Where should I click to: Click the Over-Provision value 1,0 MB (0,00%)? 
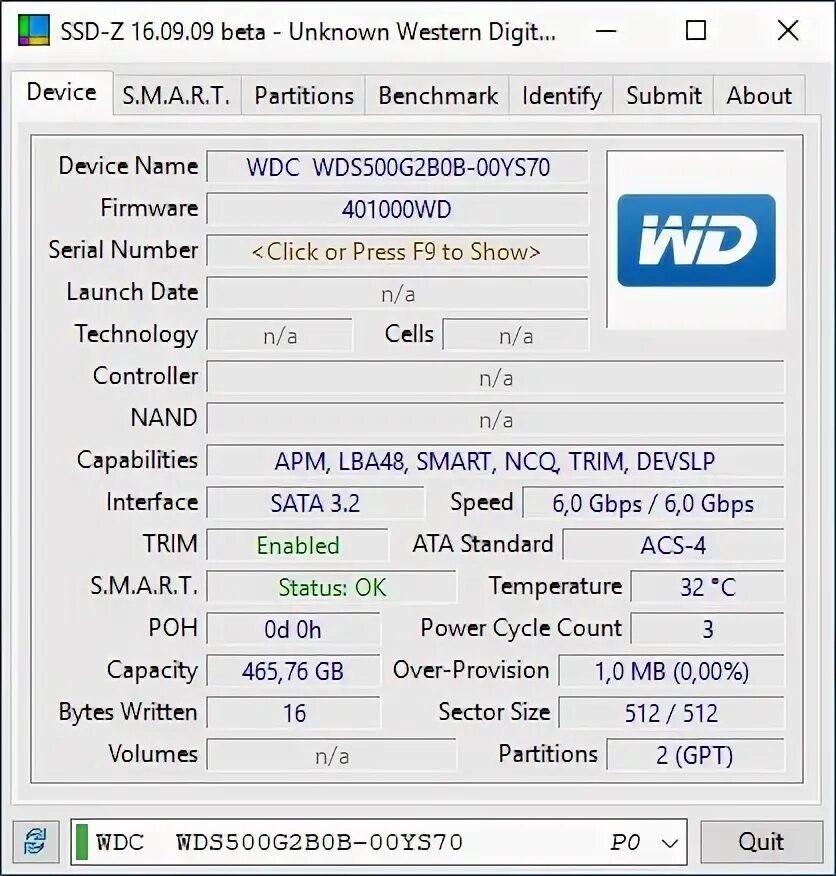click(x=671, y=672)
